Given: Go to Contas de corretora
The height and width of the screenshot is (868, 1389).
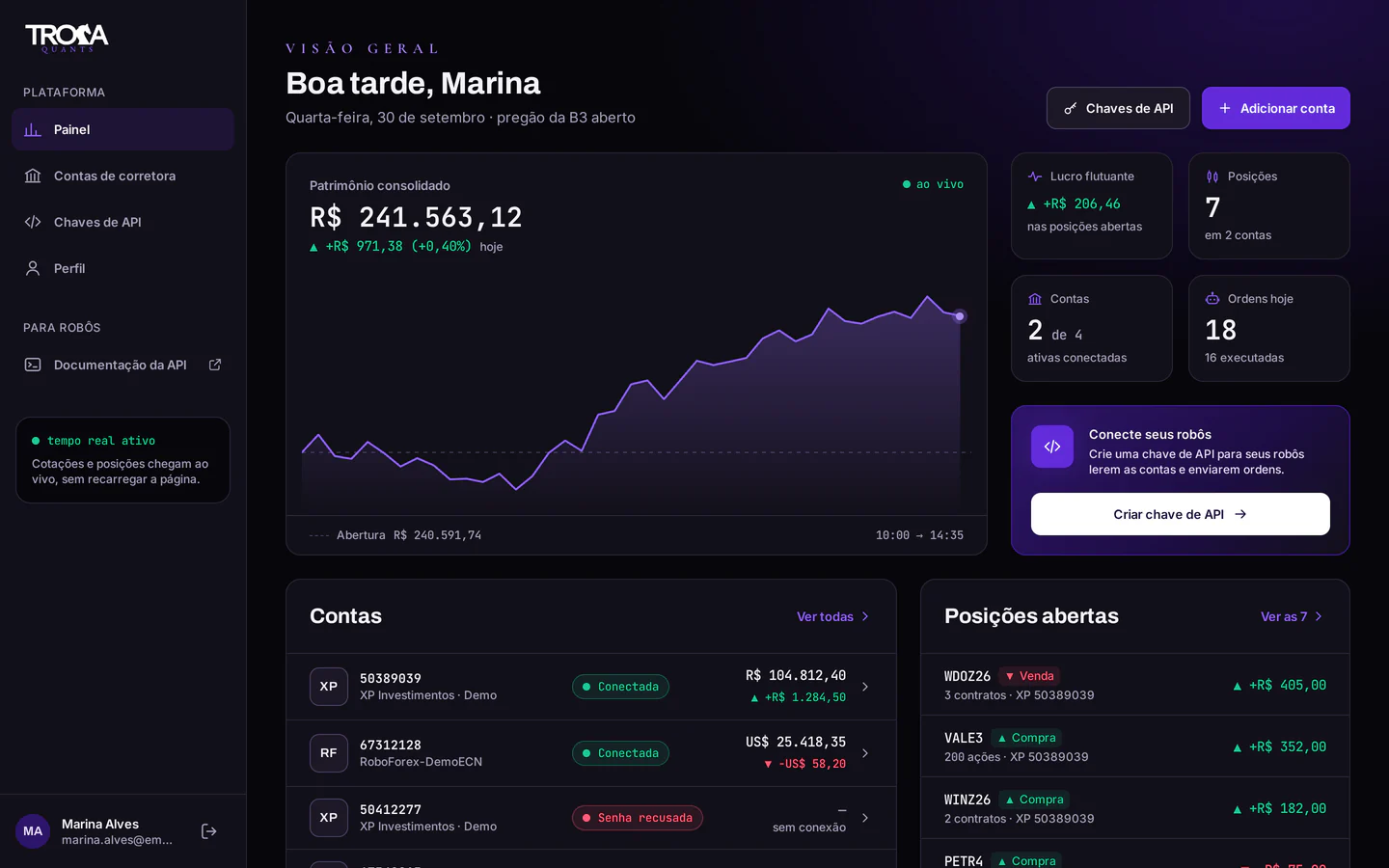Looking at the screenshot, I should tap(123, 176).
